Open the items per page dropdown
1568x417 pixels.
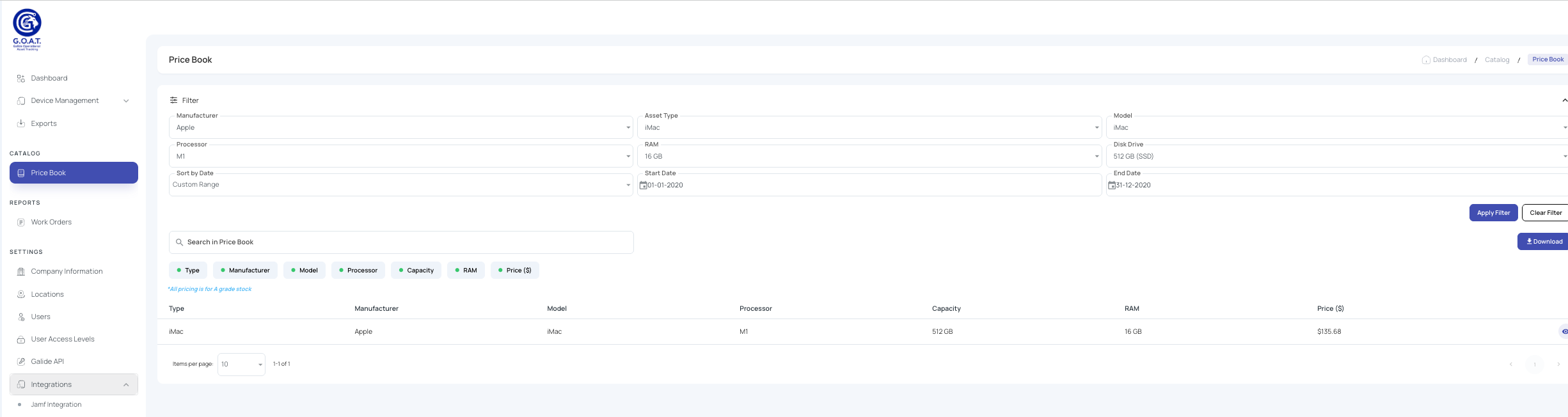(x=241, y=365)
